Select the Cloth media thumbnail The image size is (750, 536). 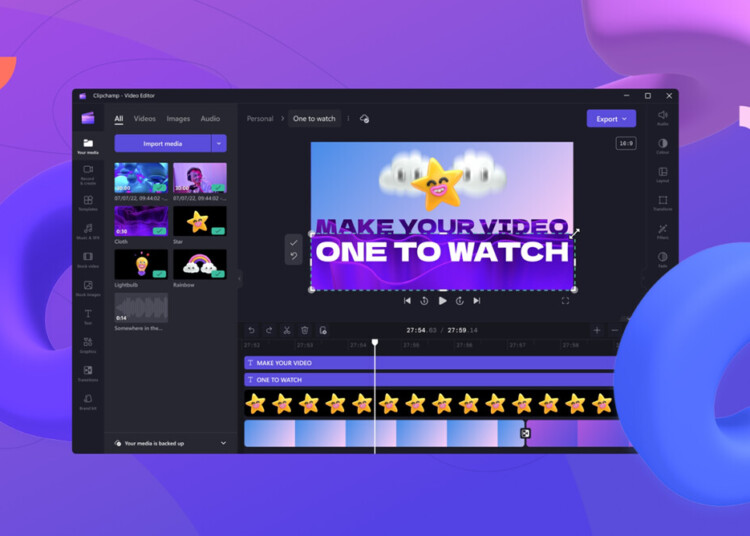tap(141, 221)
